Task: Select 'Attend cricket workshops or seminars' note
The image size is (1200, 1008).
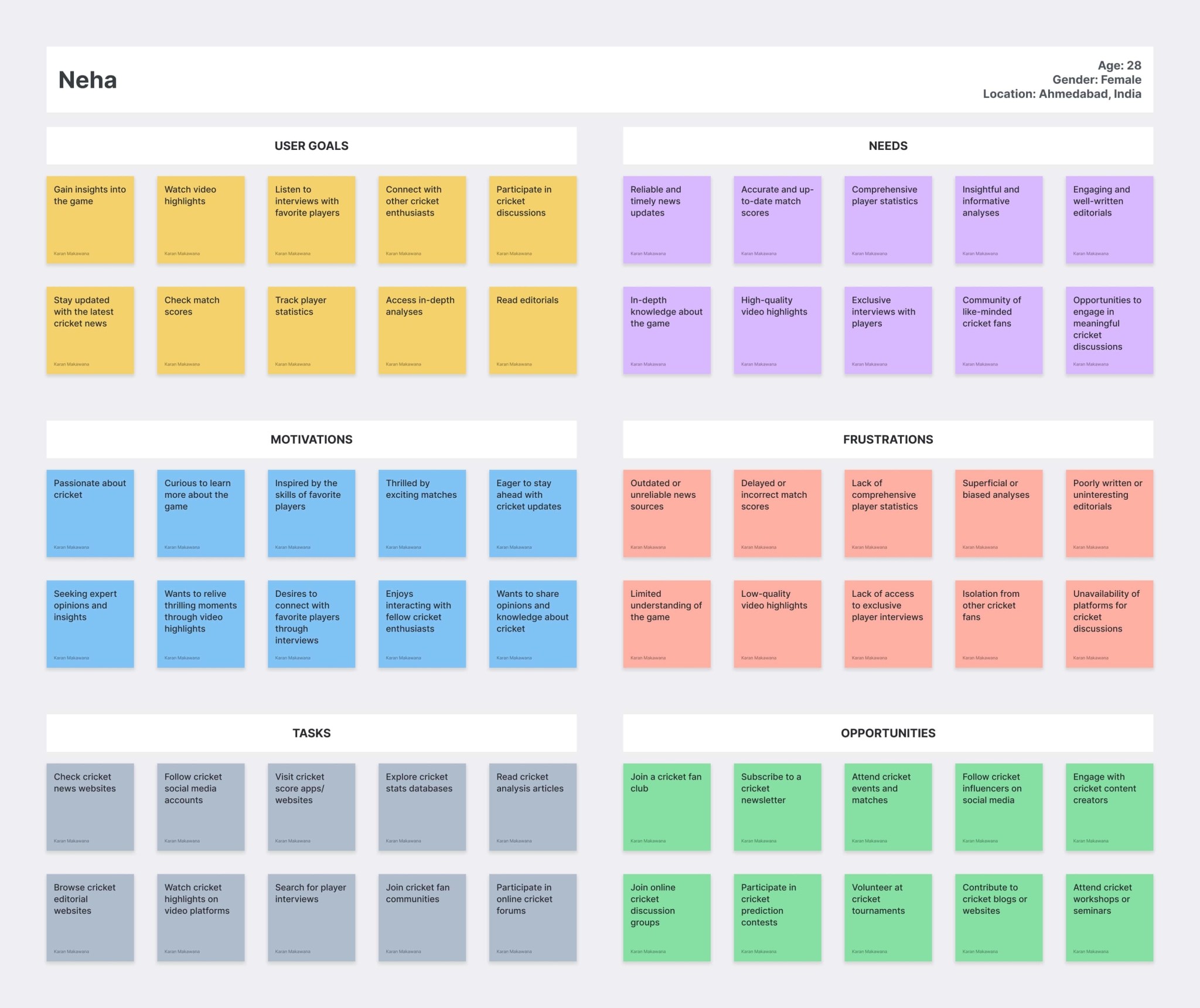Action: click(1110, 918)
